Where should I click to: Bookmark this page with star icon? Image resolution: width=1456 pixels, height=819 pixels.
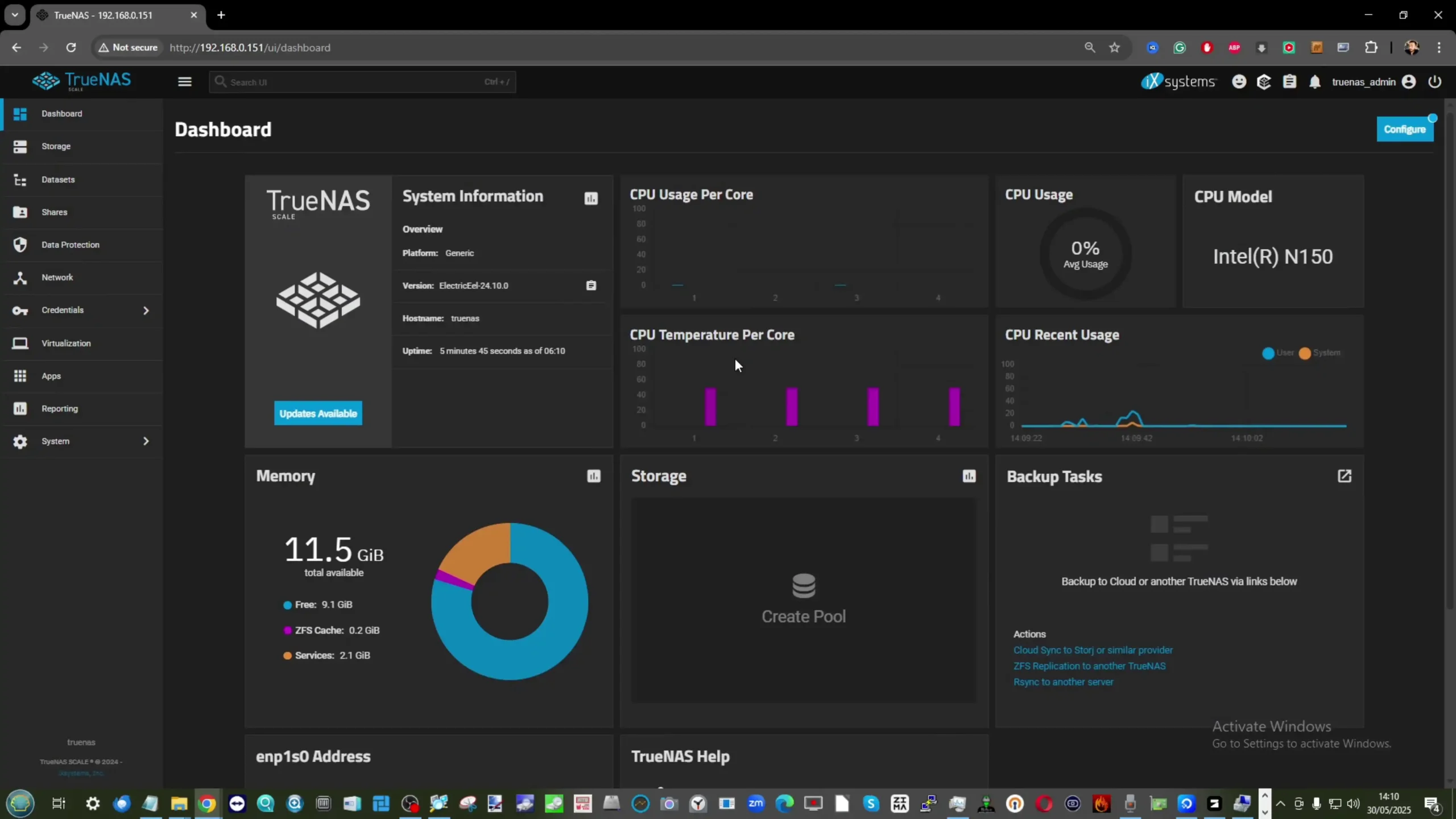click(x=1114, y=48)
